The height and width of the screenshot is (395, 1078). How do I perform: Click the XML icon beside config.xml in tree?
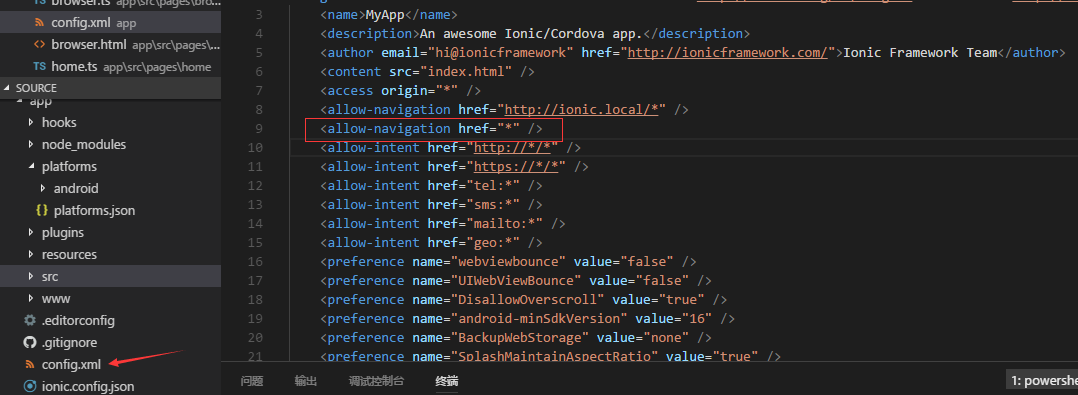(x=29, y=364)
